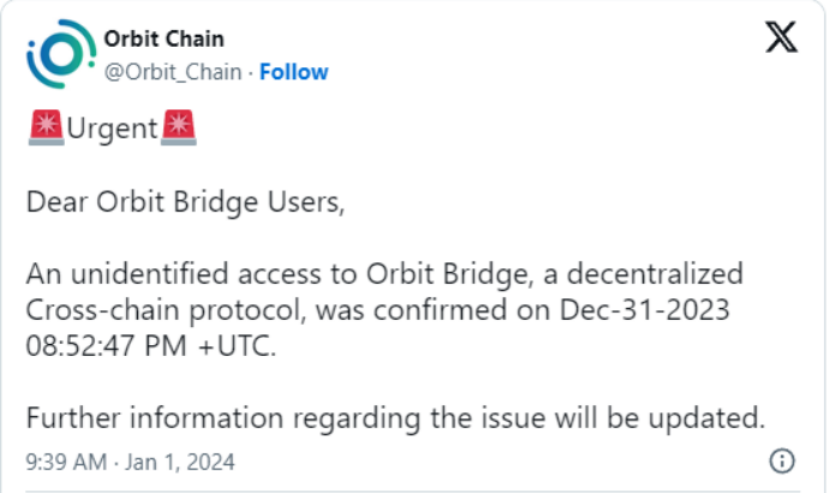Screen dimensions: 831x493
Task: Click the Dear Orbit Bridge Users greeting
Action: tap(185, 203)
